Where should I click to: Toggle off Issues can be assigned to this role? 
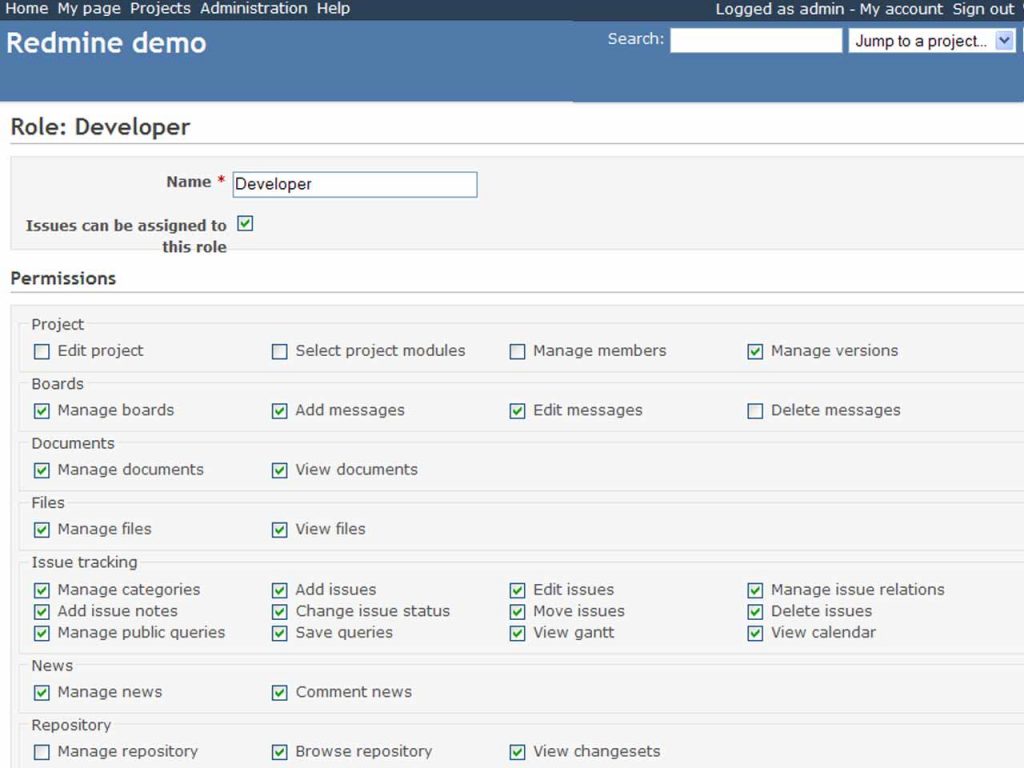245,223
